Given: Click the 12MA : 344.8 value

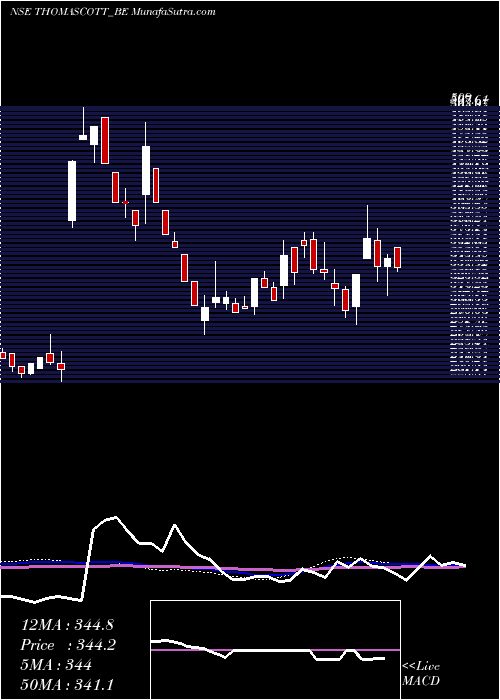Looking at the screenshot, I should [x=65, y=625].
